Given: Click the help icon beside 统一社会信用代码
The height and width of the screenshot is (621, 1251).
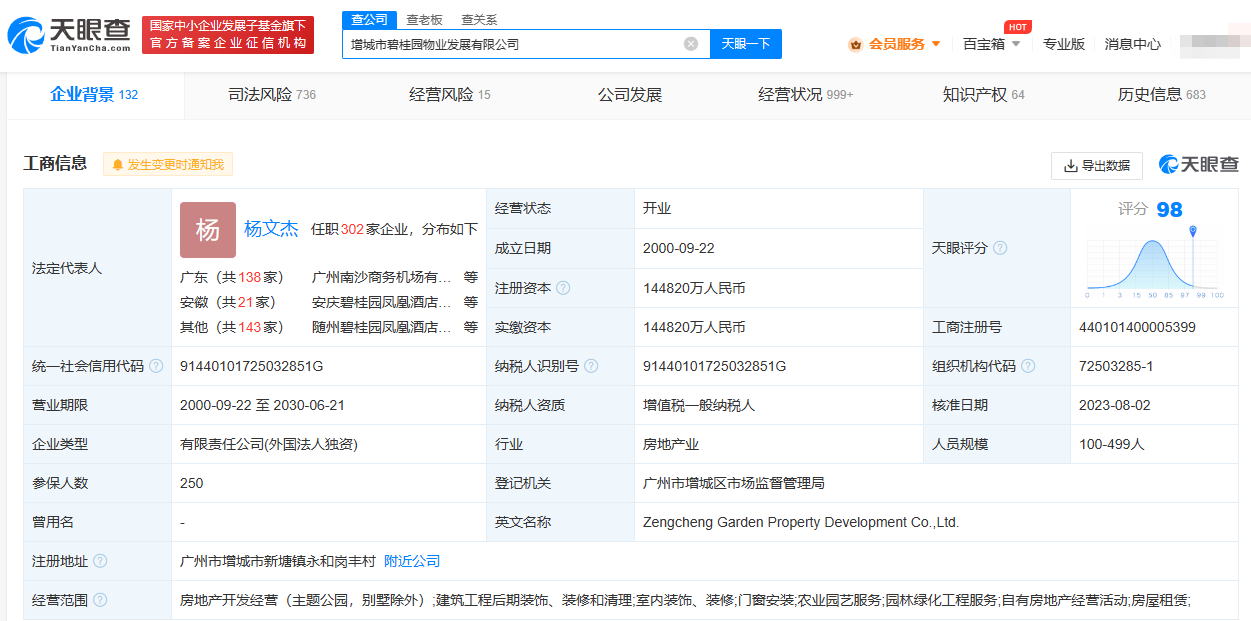Looking at the screenshot, I should (156, 366).
